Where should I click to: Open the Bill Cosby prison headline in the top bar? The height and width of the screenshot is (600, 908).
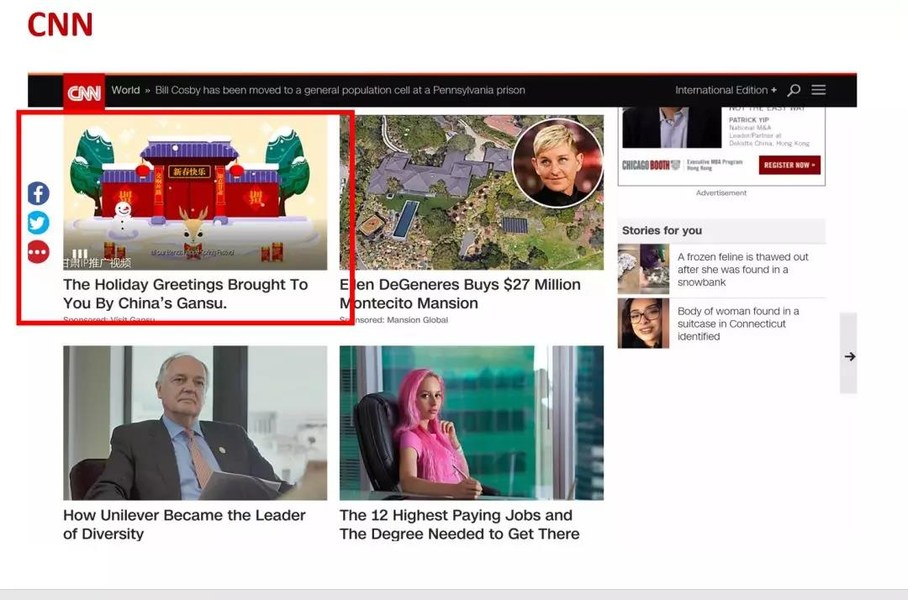coord(340,90)
